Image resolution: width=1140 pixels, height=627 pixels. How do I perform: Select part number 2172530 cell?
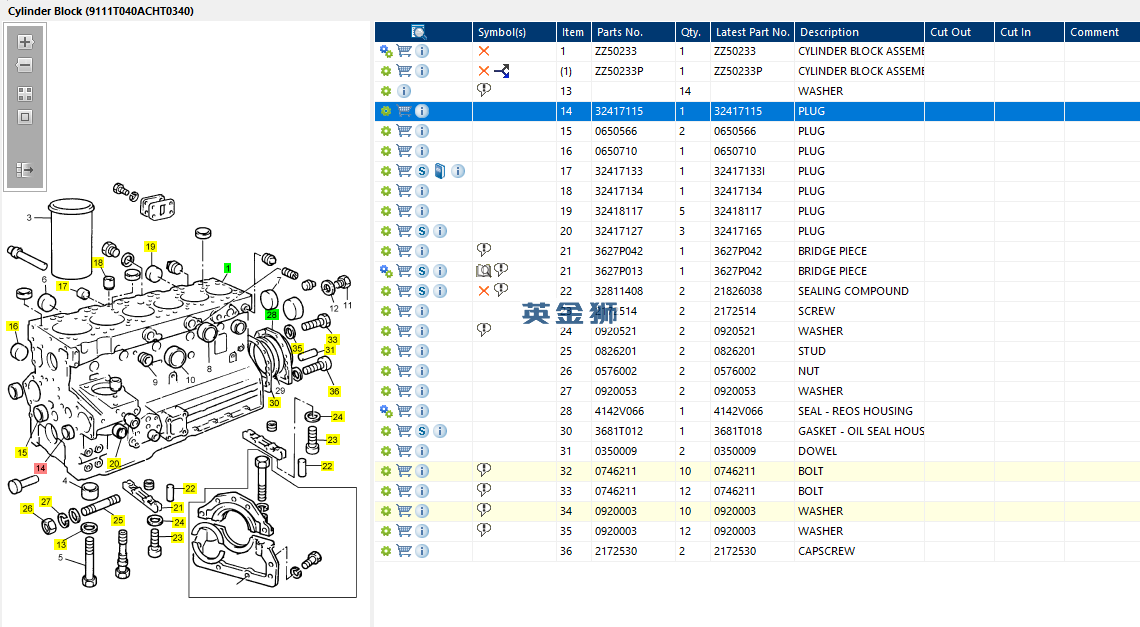tap(633, 551)
